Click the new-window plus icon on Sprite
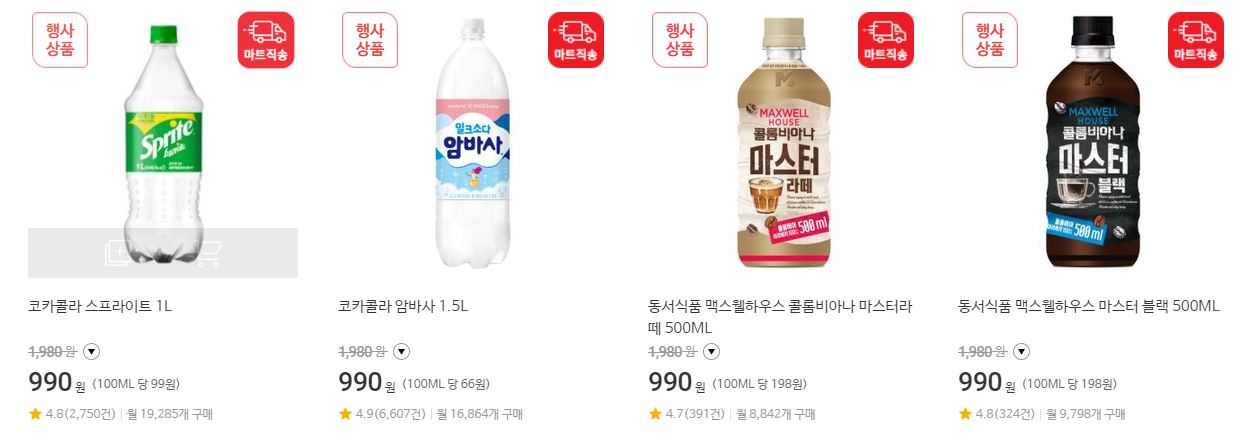 click(118, 254)
